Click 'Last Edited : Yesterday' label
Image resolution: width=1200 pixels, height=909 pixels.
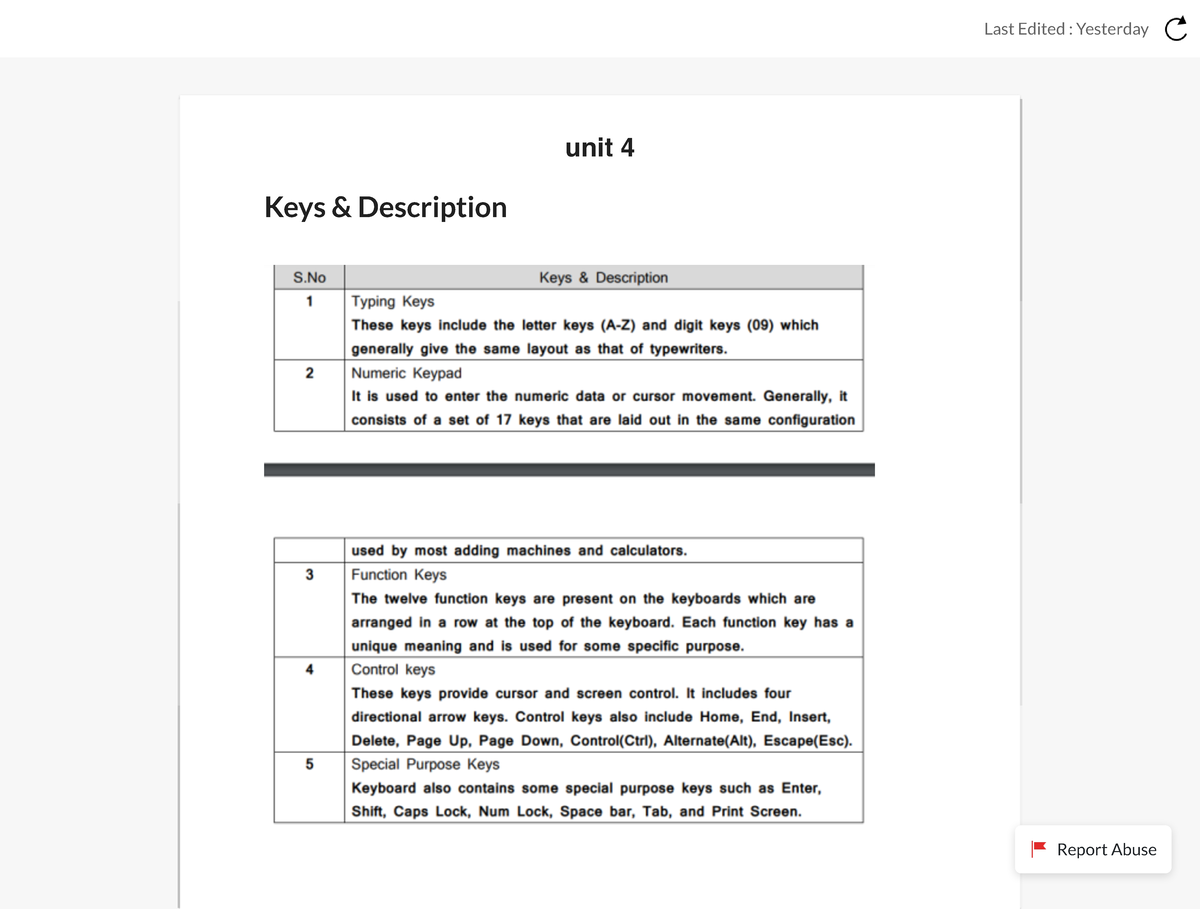[x=1066, y=29]
